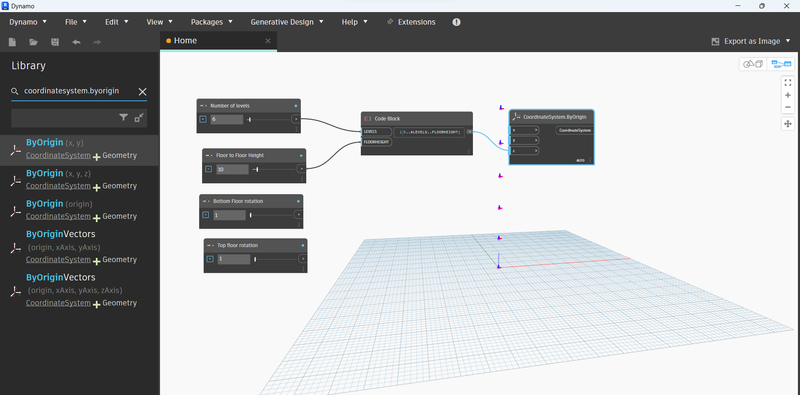Viewport: 800px width, 395px height.
Task: Select ByOriginVectors with zAxis result
Action: (x=79, y=290)
